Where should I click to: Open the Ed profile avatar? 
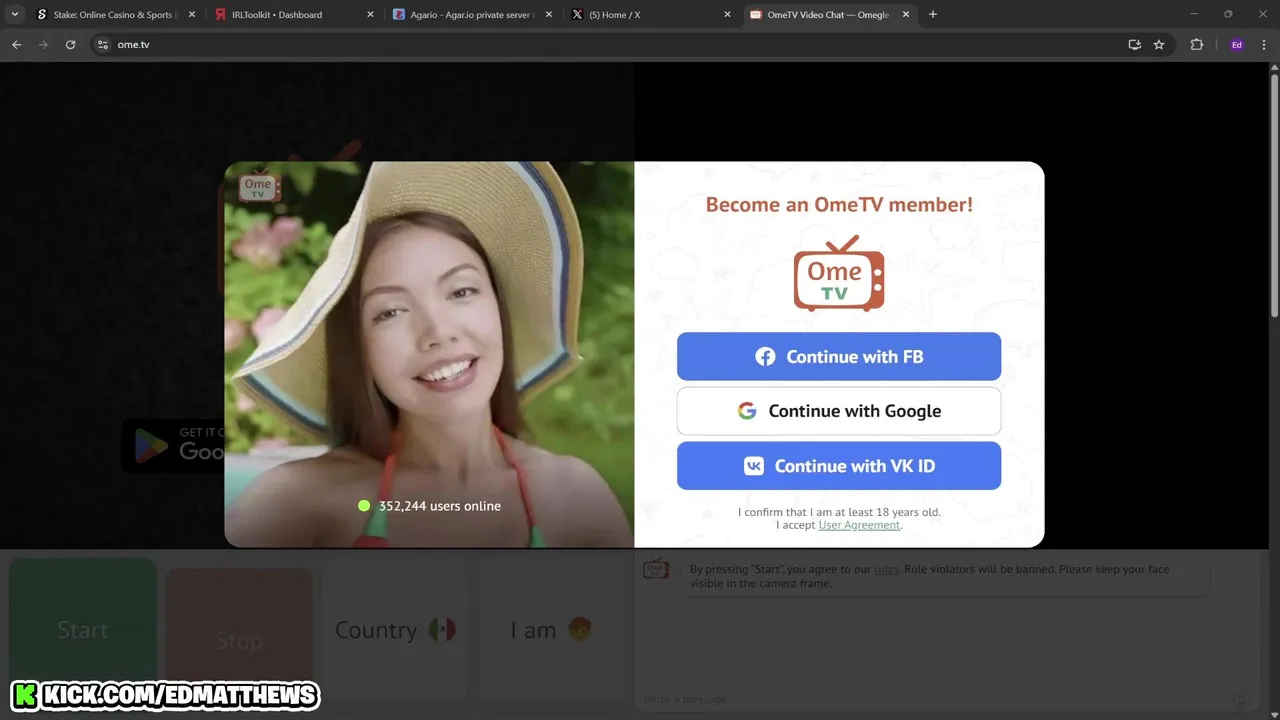tap(1237, 44)
